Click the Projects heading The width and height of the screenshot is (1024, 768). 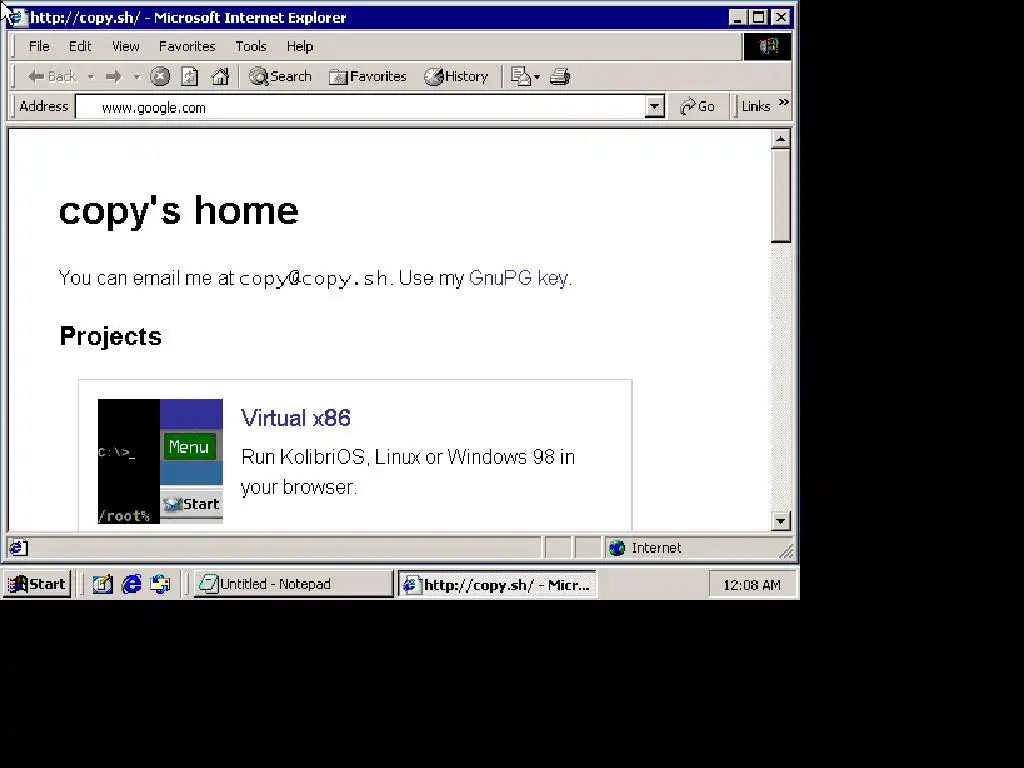click(x=110, y=336)
